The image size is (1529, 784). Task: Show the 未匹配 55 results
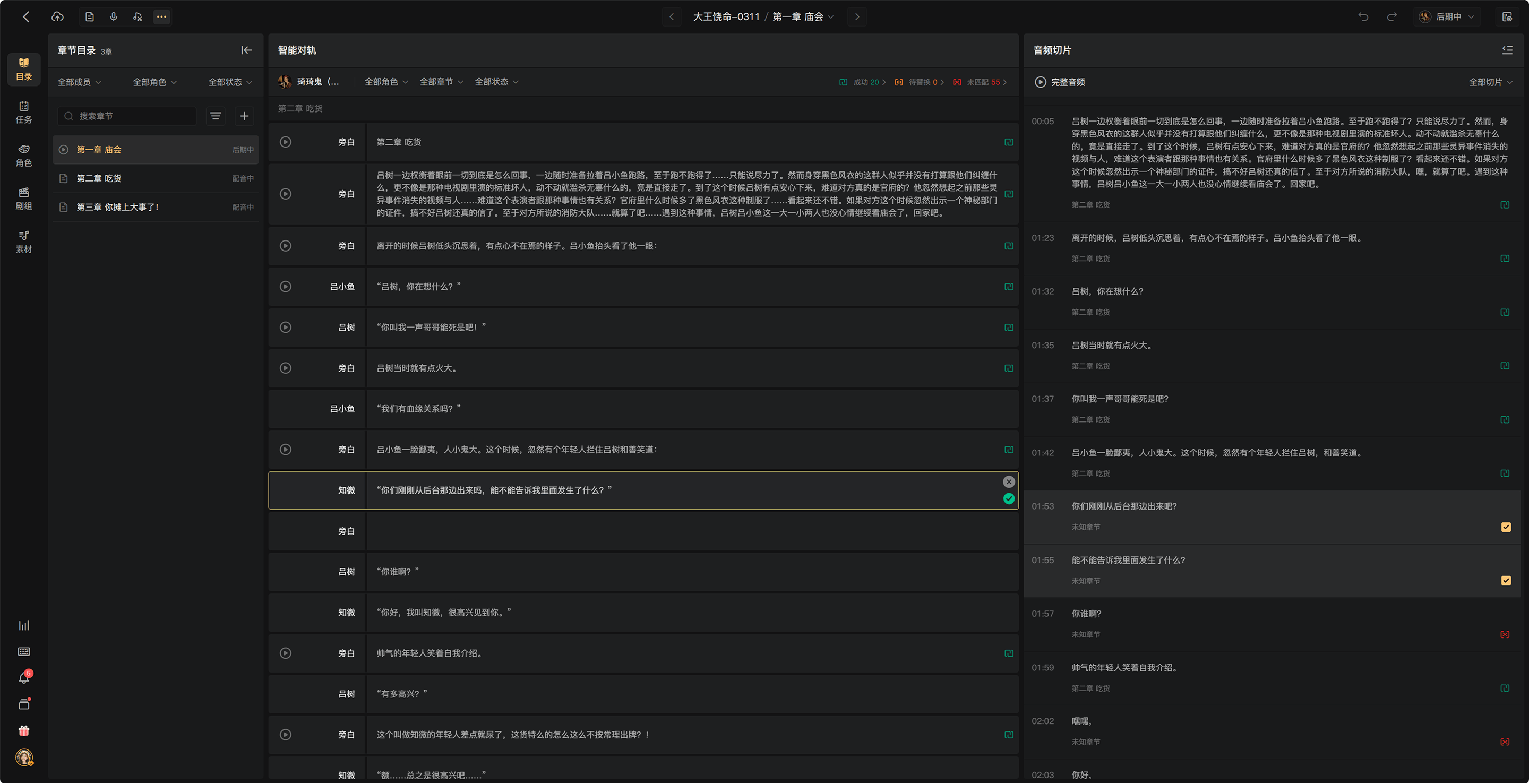[x=980, y=82]
